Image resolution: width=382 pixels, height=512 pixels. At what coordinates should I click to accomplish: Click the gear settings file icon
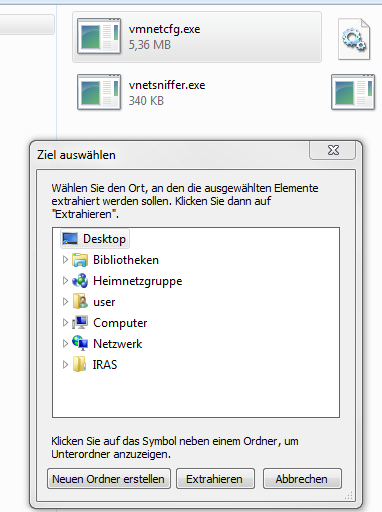(x=354, y=39)
